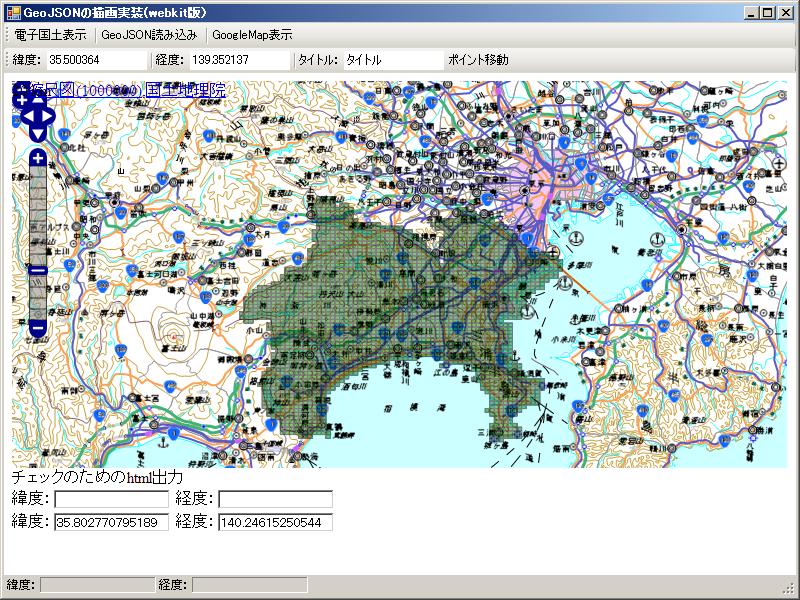Screen dimensions: 800x600
Task: Click the 緯度 field showing 35.500364
Action: pos(95,60)
